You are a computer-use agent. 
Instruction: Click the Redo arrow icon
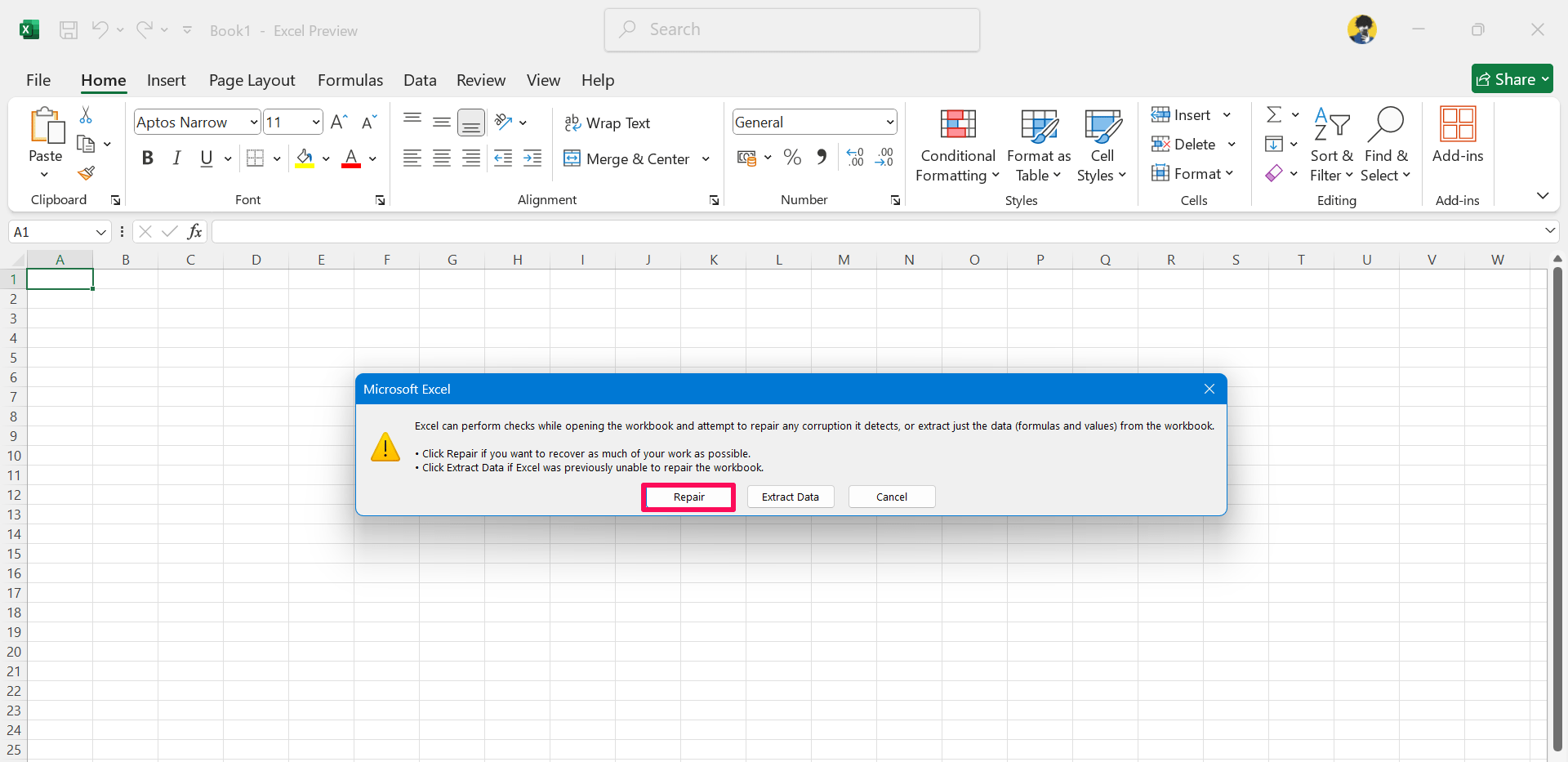tap(145, 30)
